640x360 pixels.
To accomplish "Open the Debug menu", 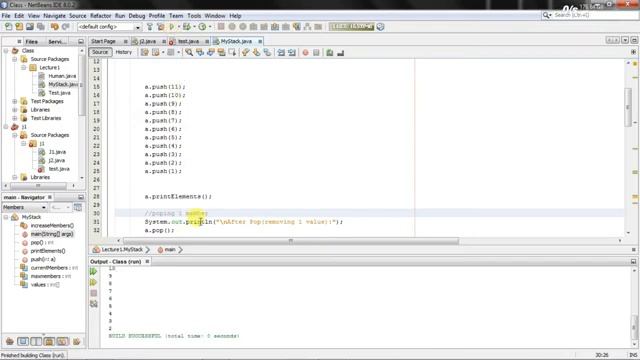I will (137, 16).
